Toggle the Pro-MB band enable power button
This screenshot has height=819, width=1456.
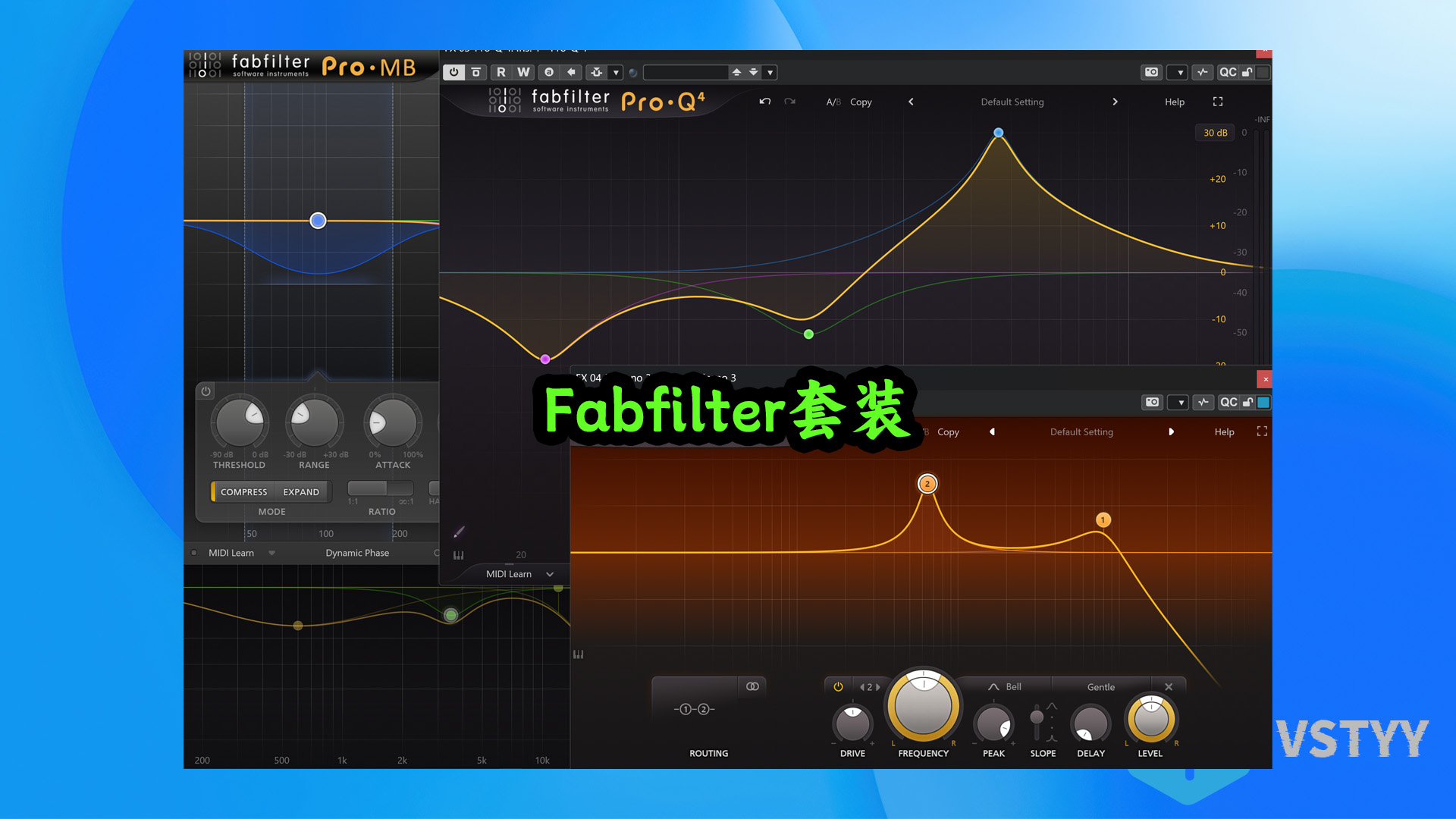coord(205,391)
